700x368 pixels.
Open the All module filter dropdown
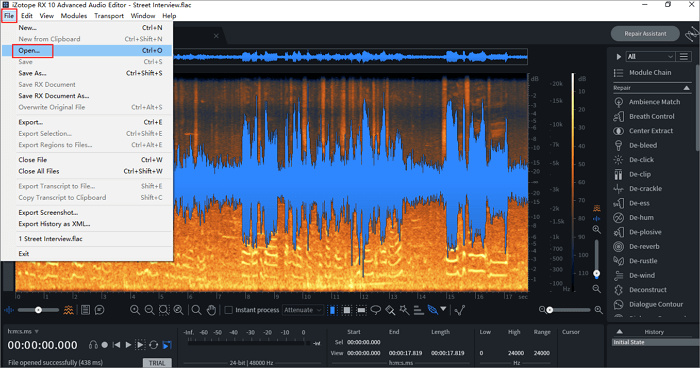pos(650,56)
